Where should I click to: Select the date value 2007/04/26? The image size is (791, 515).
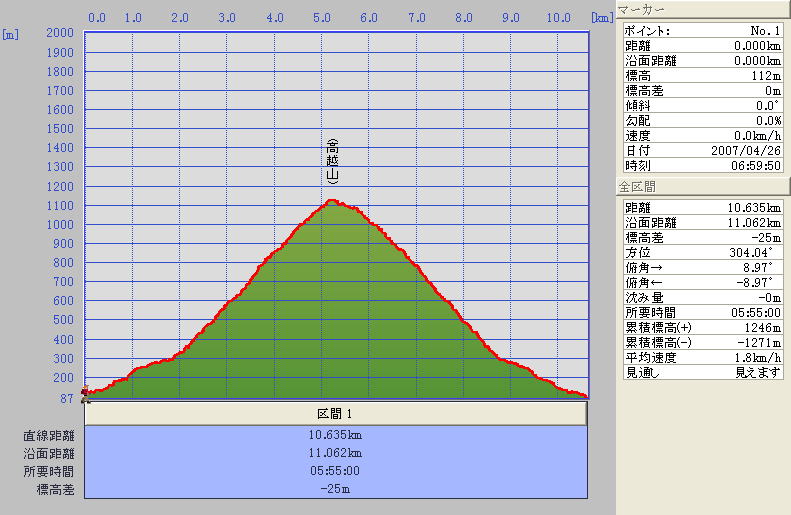click(746, 150)
